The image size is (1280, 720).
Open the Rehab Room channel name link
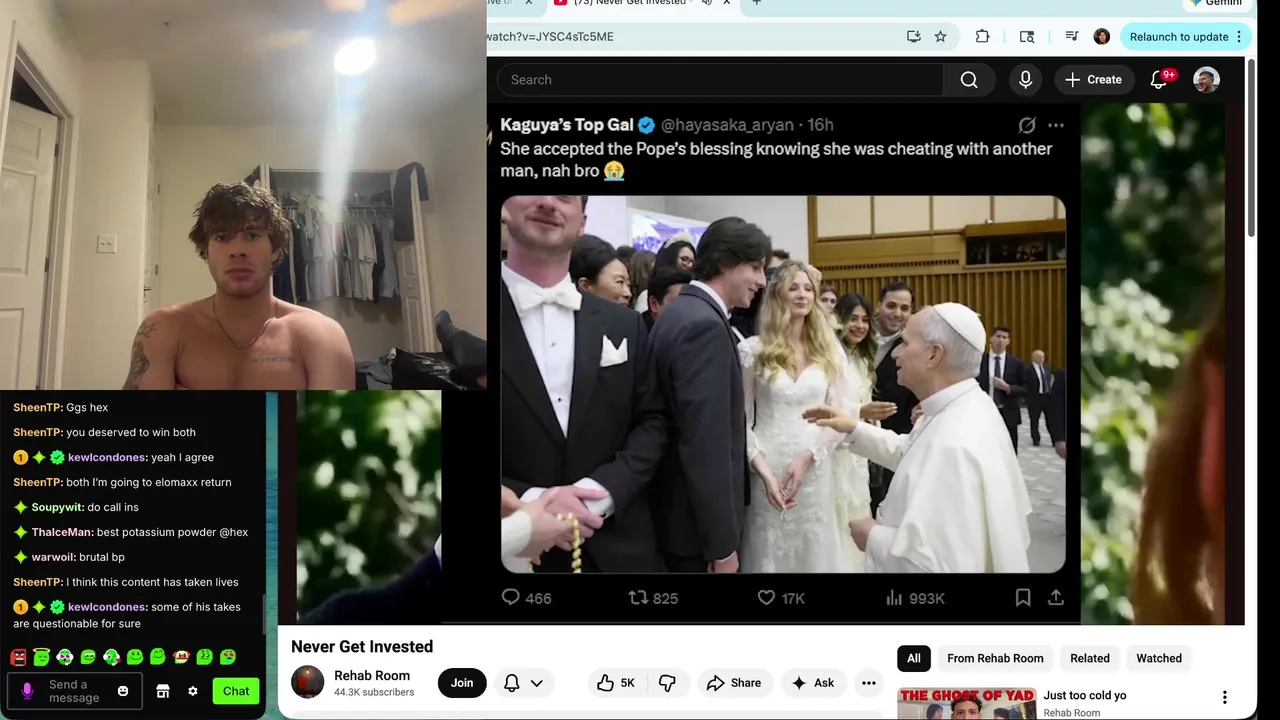pyautogui.click(x=372, y=676)
